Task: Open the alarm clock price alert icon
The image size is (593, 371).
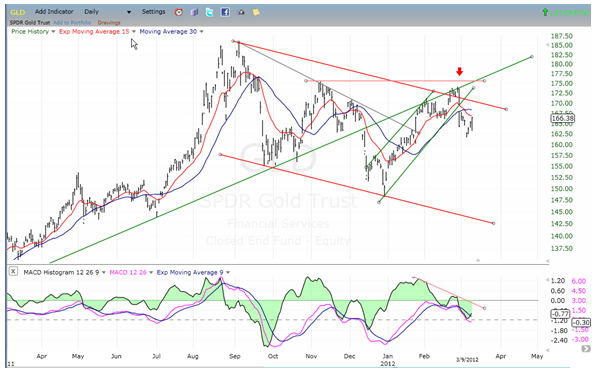Action: 179,12
